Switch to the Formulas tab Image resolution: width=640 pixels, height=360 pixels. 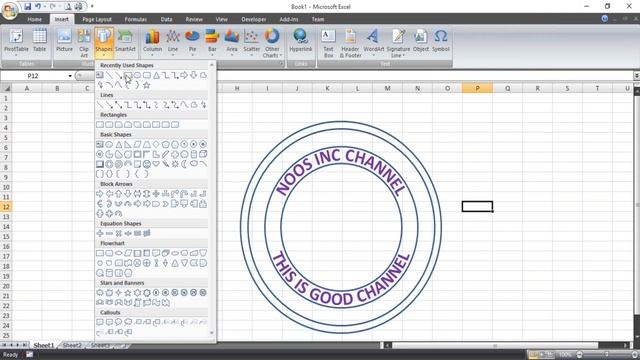pos(136,19)
